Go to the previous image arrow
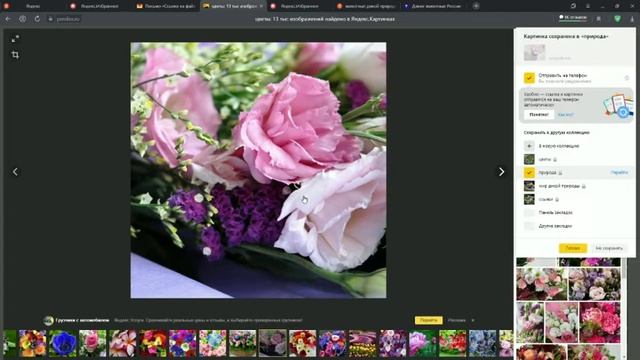The image size is (640, 360). (x=15, y=172)
